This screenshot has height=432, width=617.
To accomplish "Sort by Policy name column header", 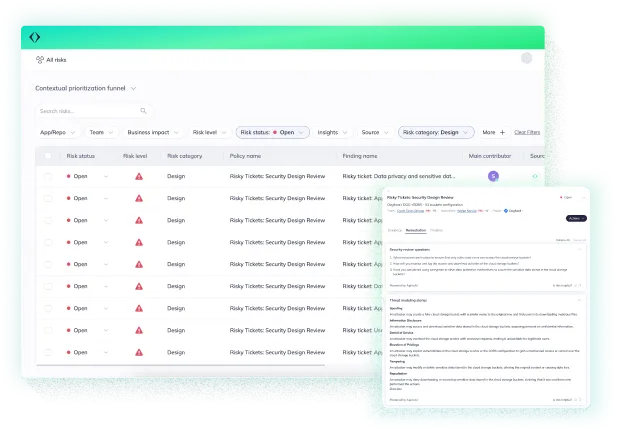I will tap(245, 156).
